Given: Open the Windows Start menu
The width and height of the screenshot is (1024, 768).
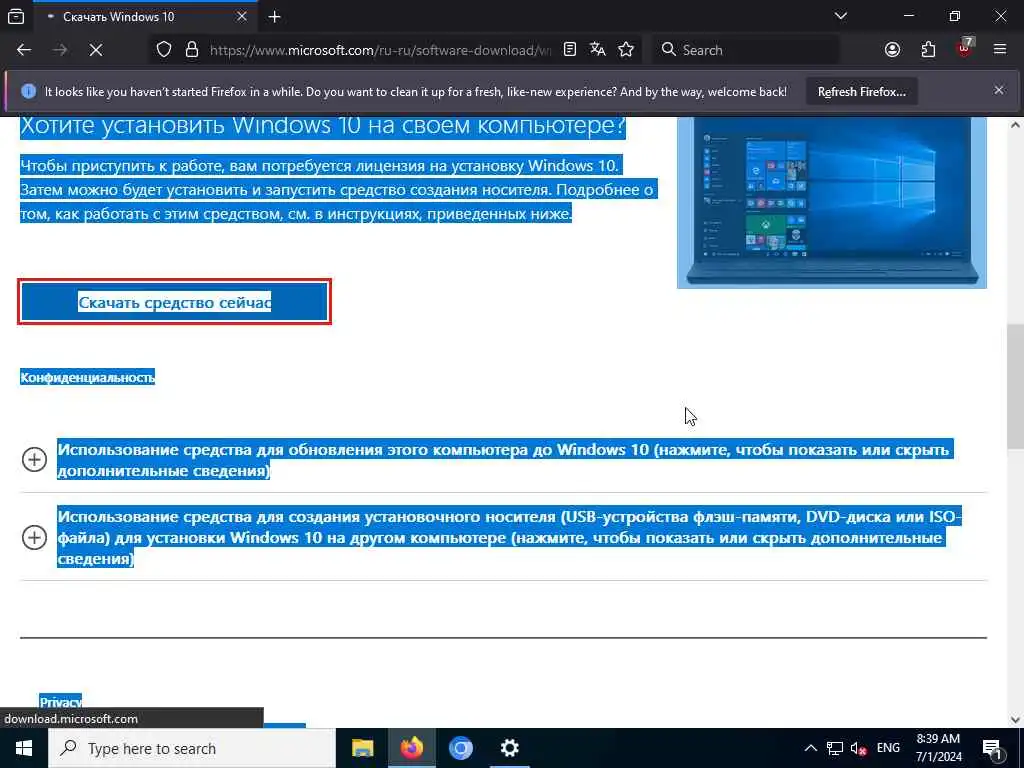Looking at the screenshot, I should click(x=24, y=748).
